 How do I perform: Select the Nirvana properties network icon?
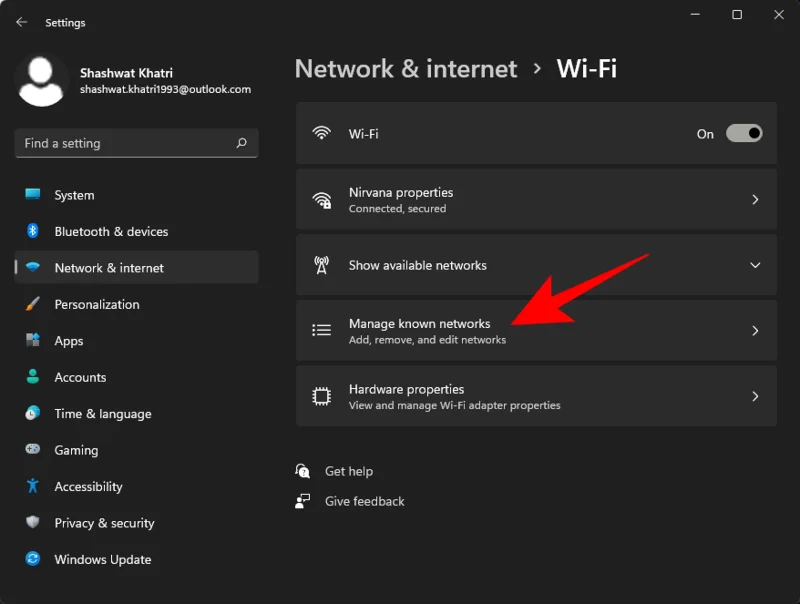[322, 199]
